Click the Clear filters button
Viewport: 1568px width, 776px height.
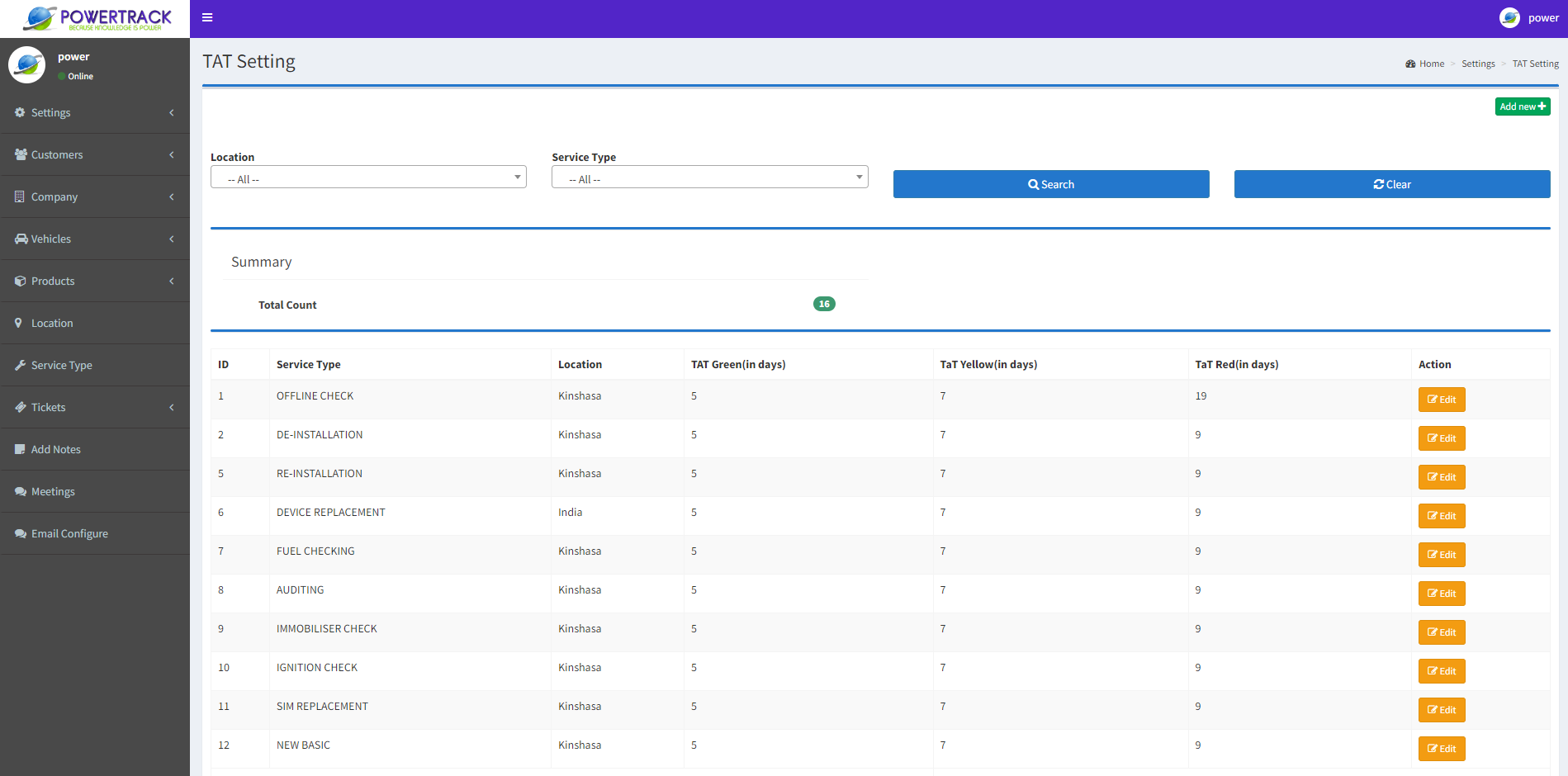tap(1391, 184)
